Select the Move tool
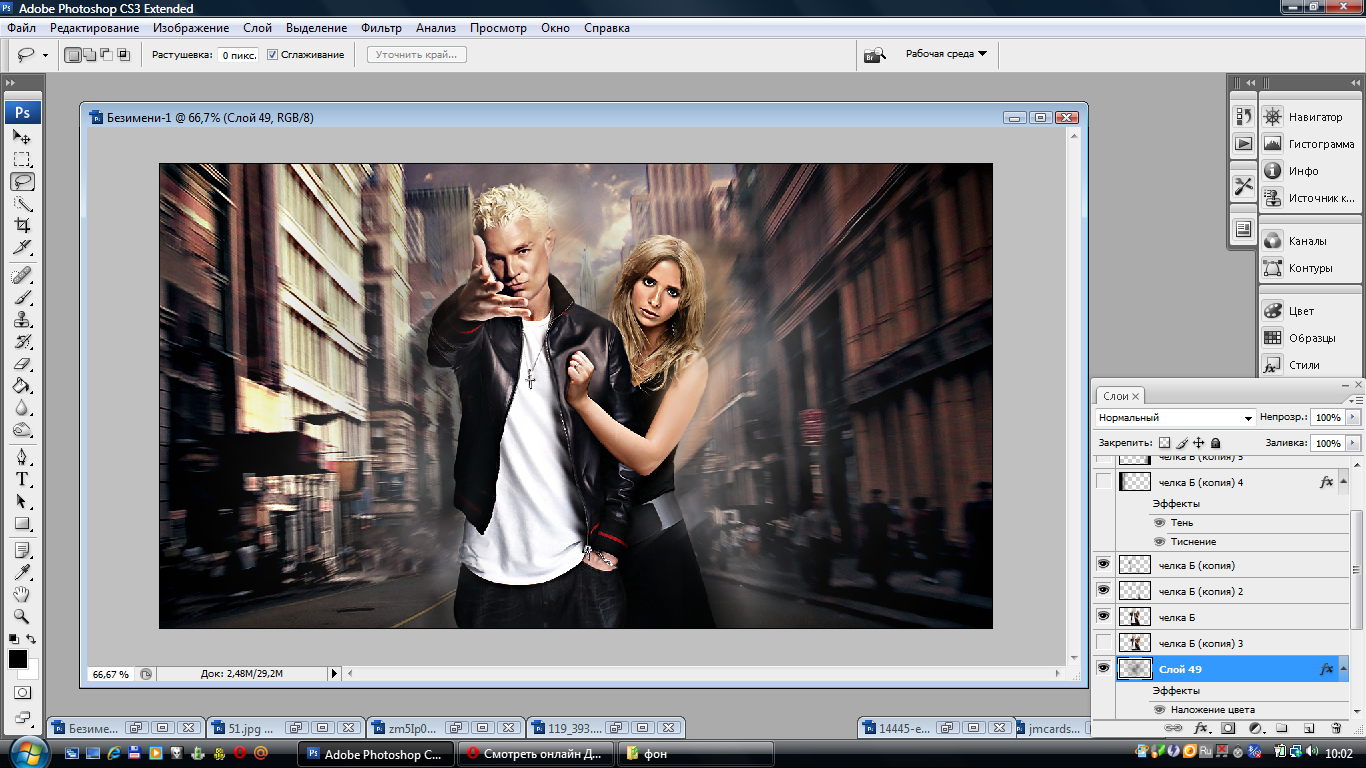 tap(22, 137)
